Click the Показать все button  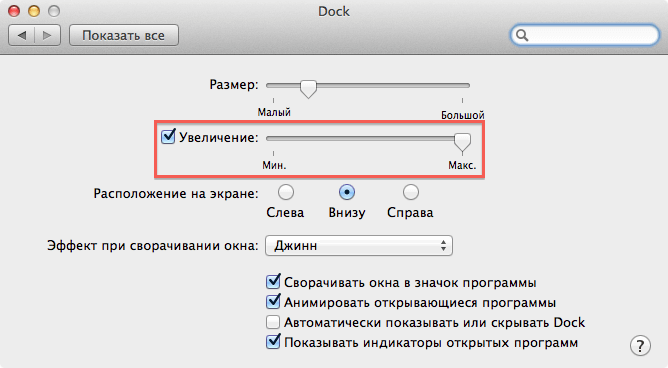124,35
